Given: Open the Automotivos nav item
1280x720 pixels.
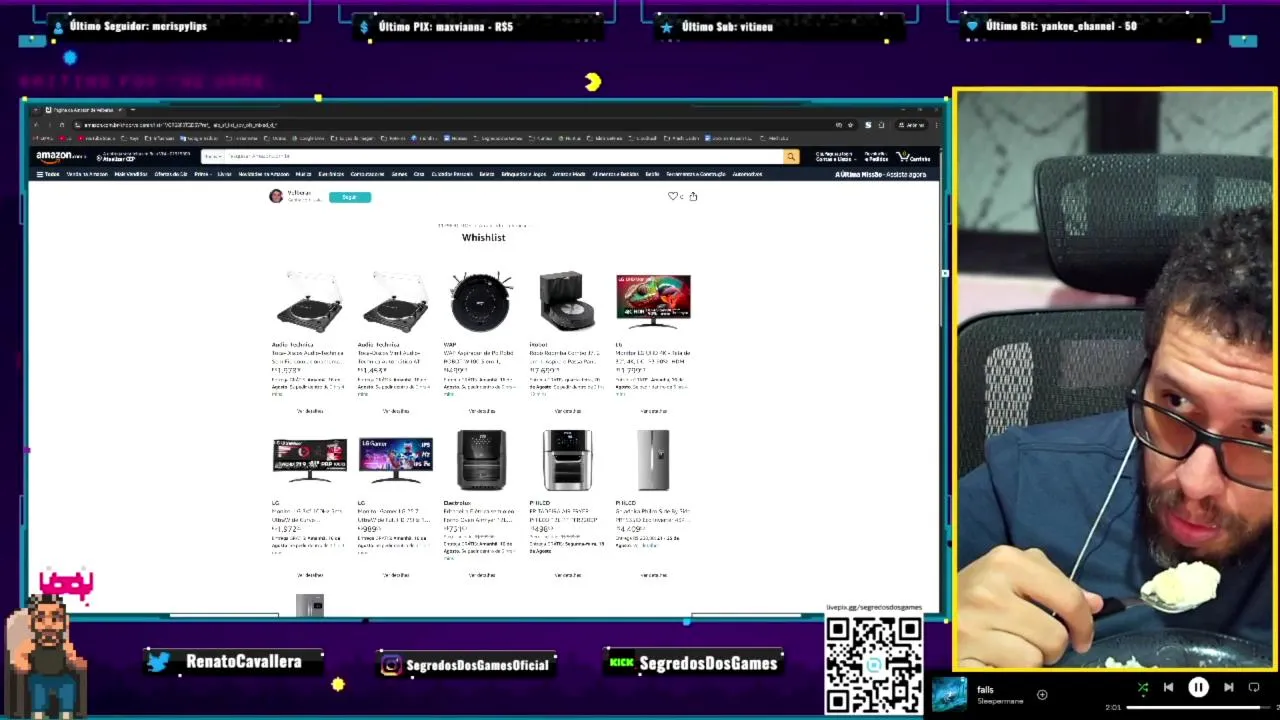Looking at the screenshot, I should coord(747,174).
